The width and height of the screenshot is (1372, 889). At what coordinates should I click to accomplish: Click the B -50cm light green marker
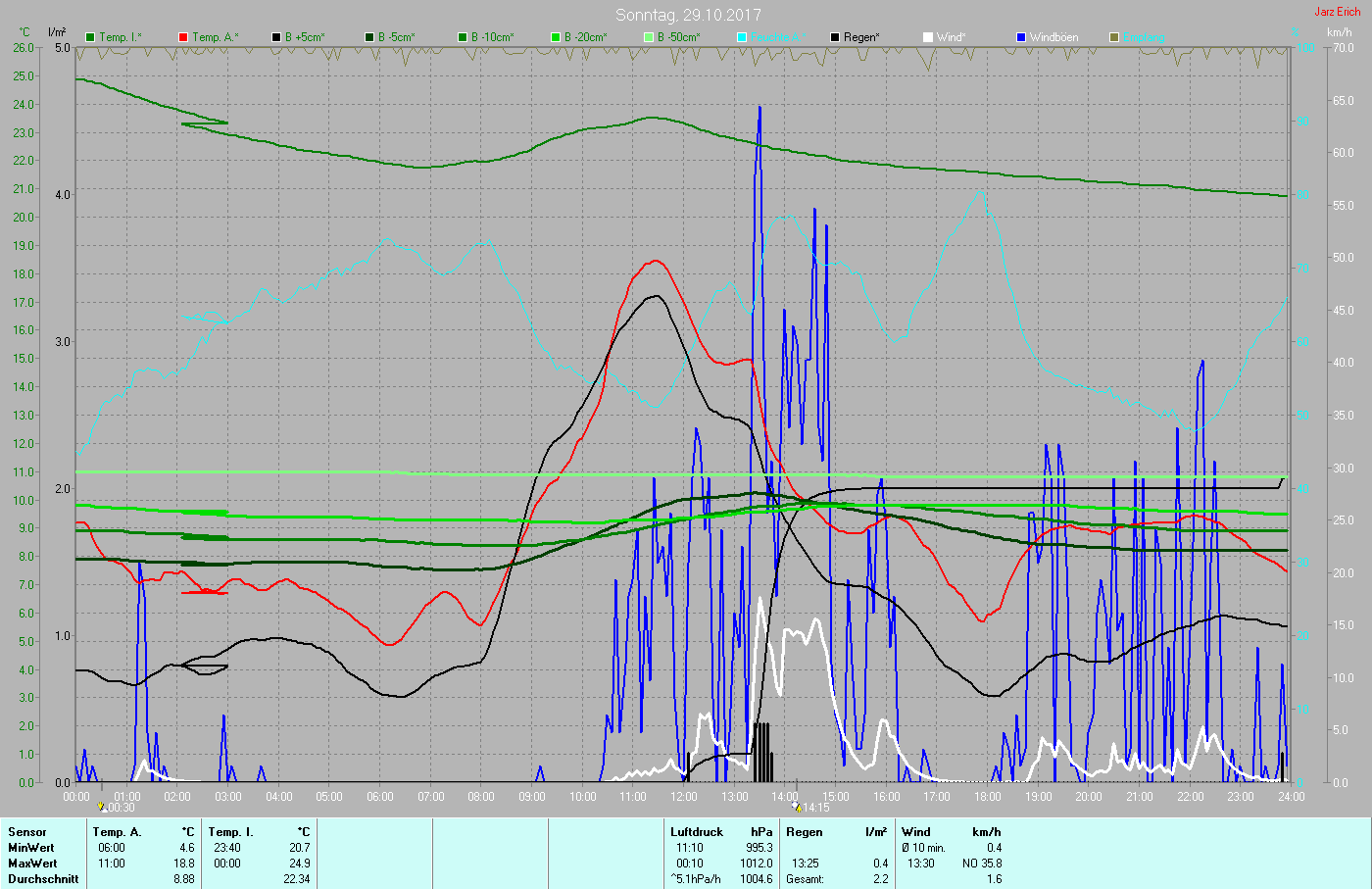(x=649, y=37)
